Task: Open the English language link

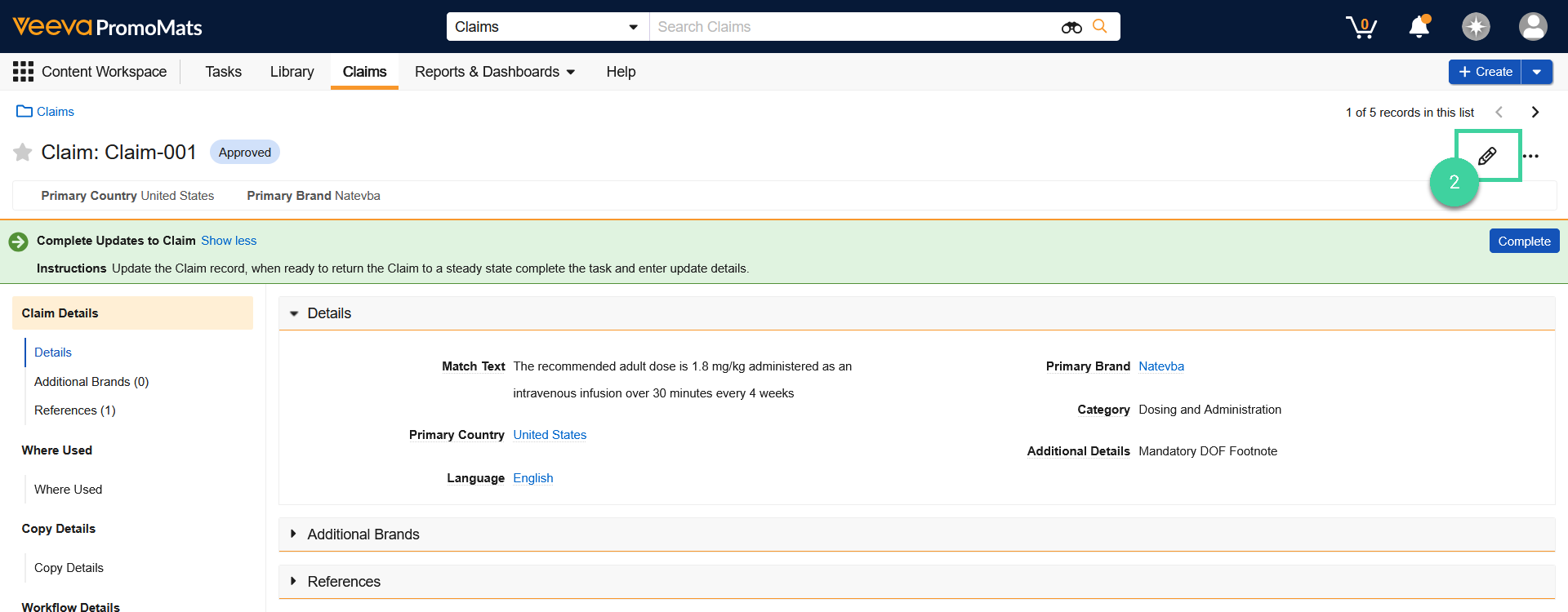Action: [x=533, y=478]
